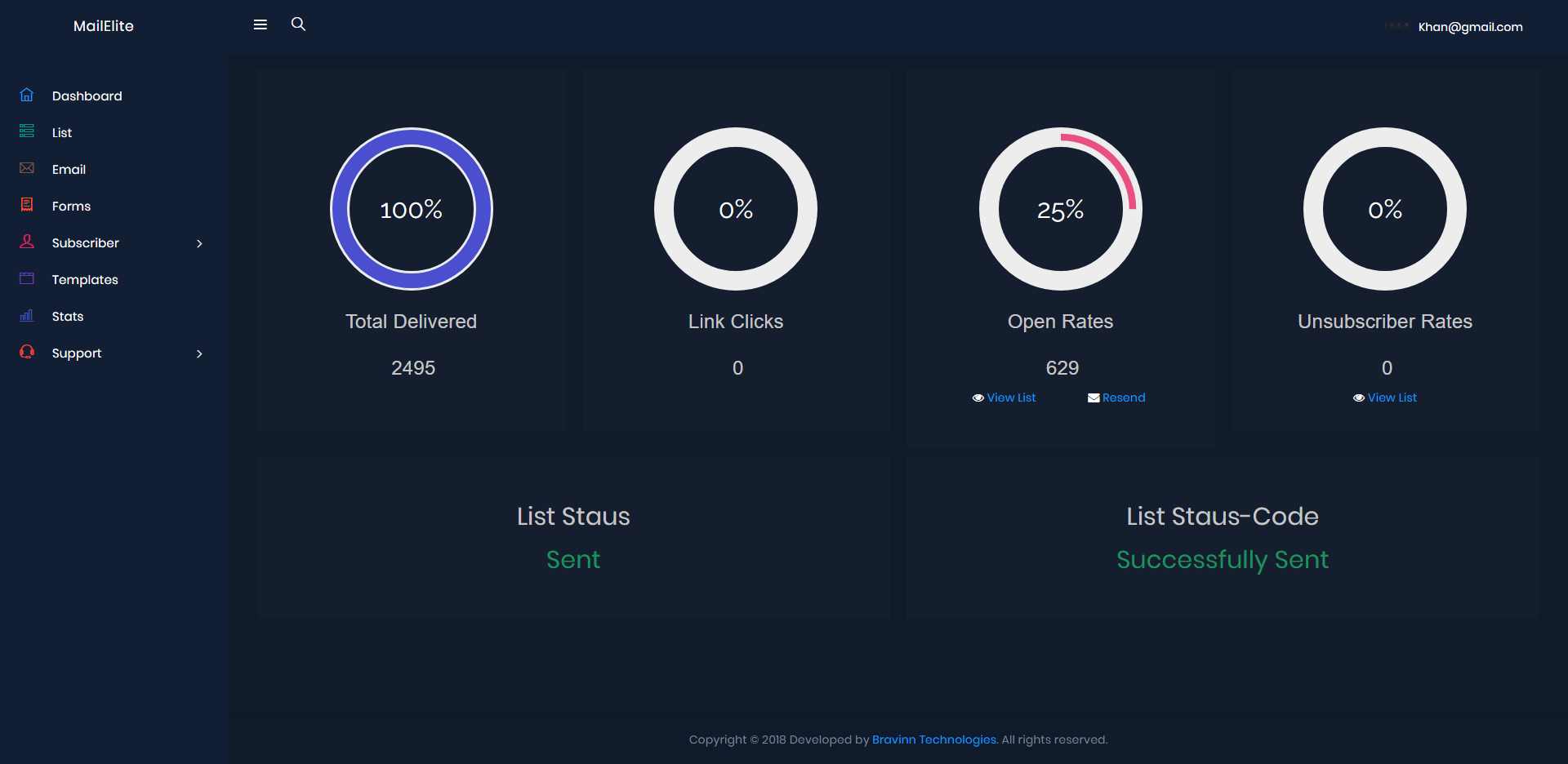This screenshot has height=764, width=1568.
Task: Click the Stats bar chart icon
Action: 27,315
